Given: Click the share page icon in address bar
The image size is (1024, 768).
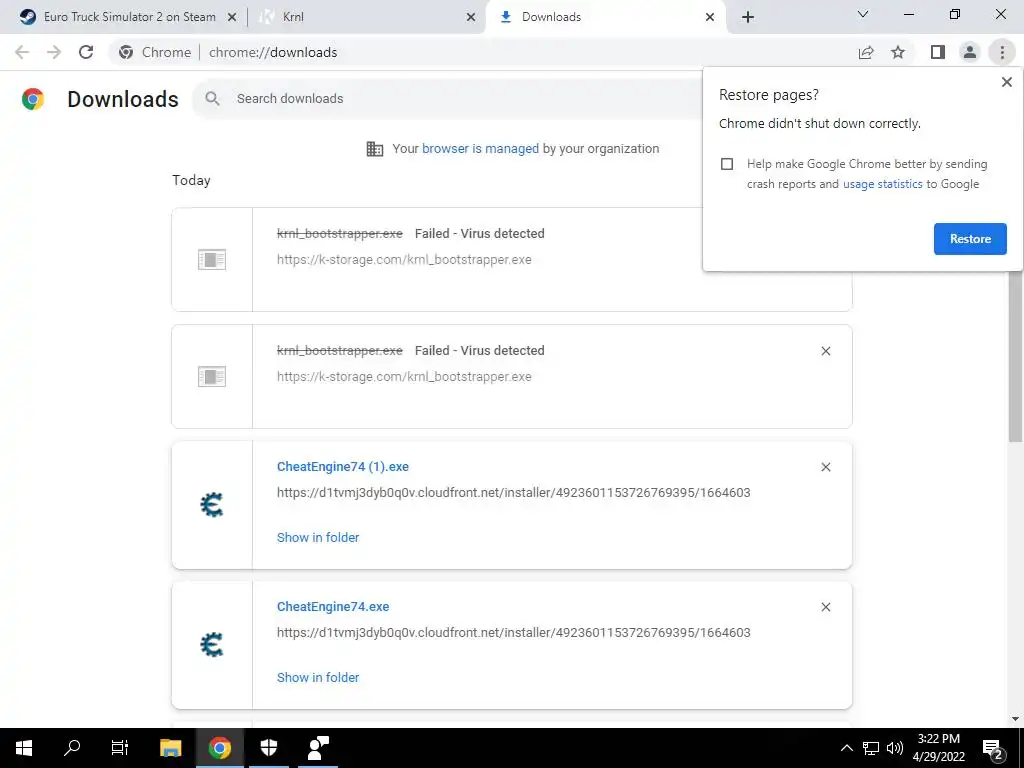Looking at the screenshot, I should pyautogui.click(x=866, y=52).
